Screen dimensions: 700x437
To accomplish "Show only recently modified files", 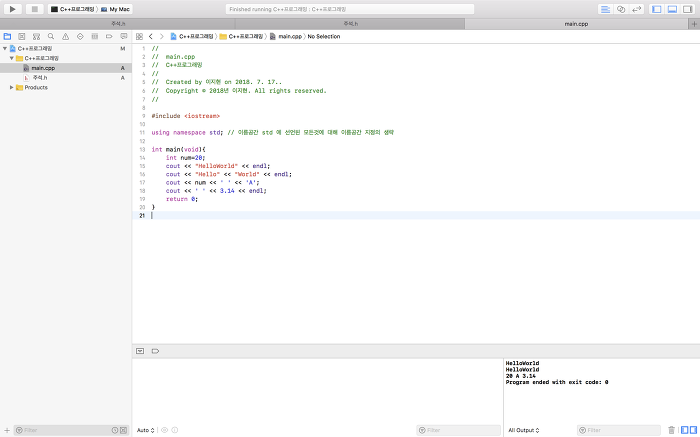I will (x=115, y=430).
